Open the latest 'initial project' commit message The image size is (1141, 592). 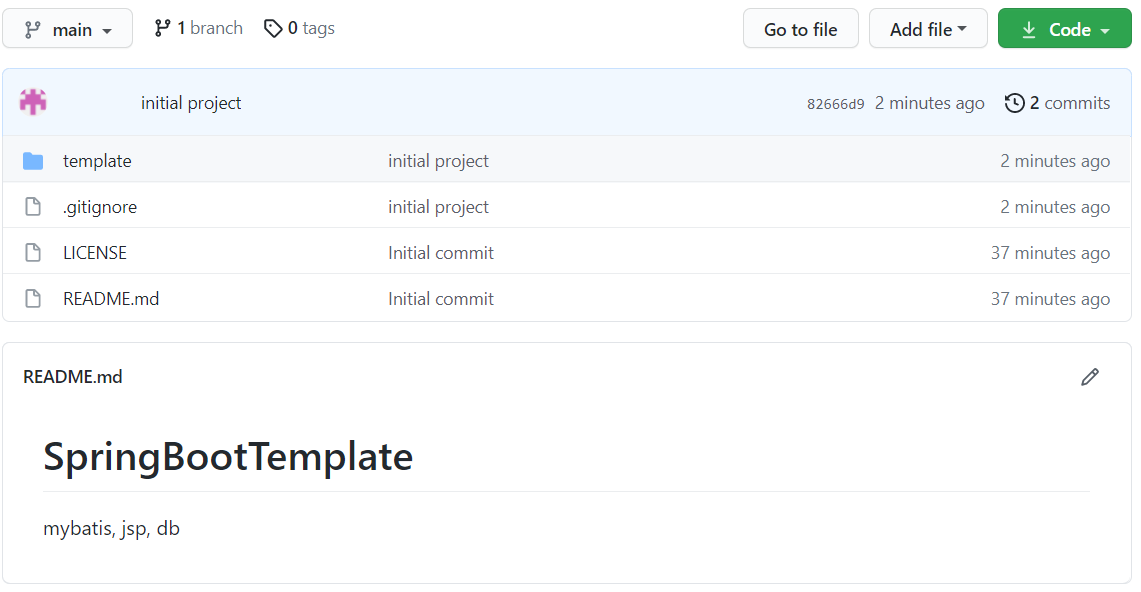[x=191, y=103]
